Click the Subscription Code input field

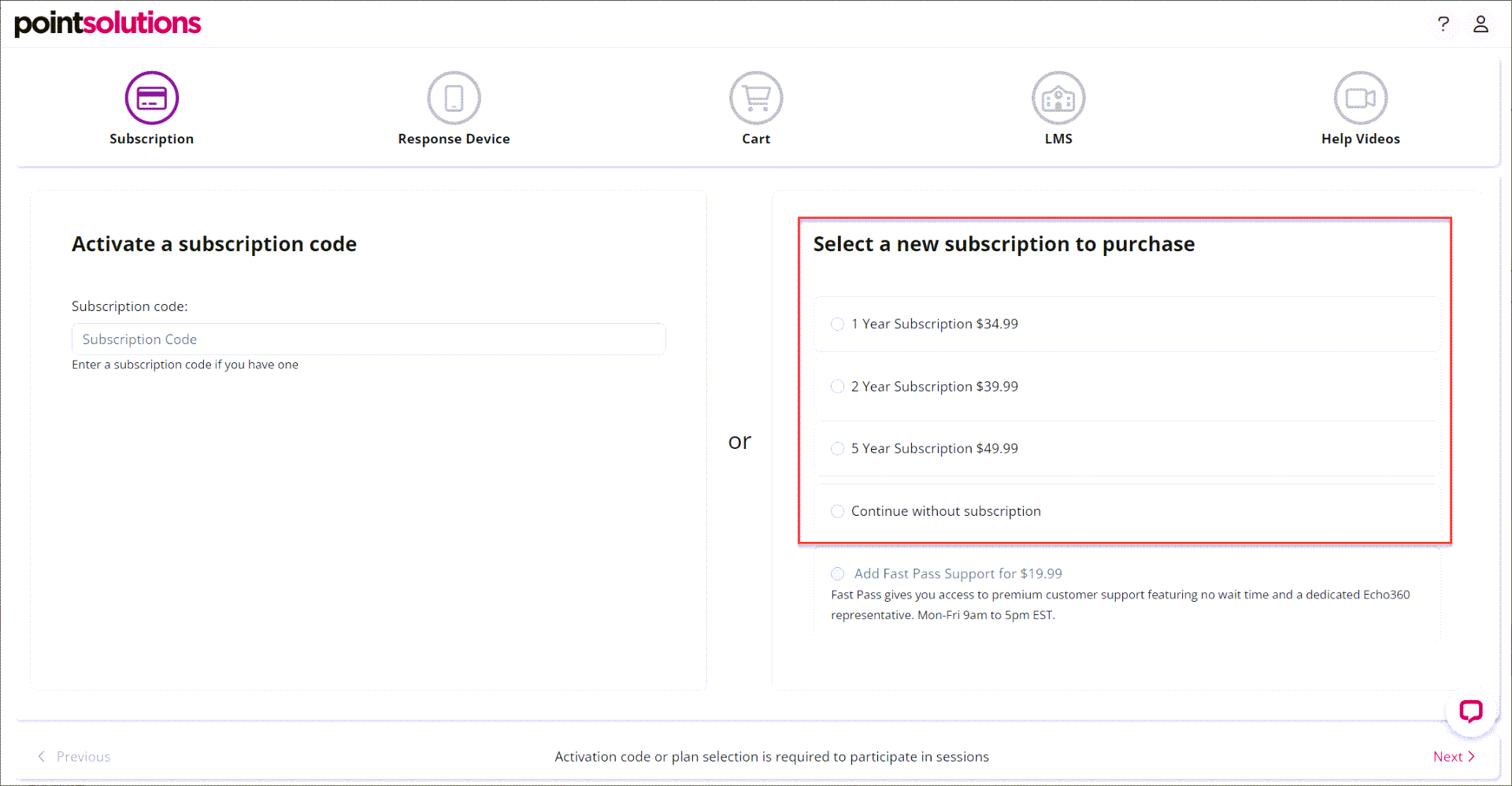pos(368,339)
